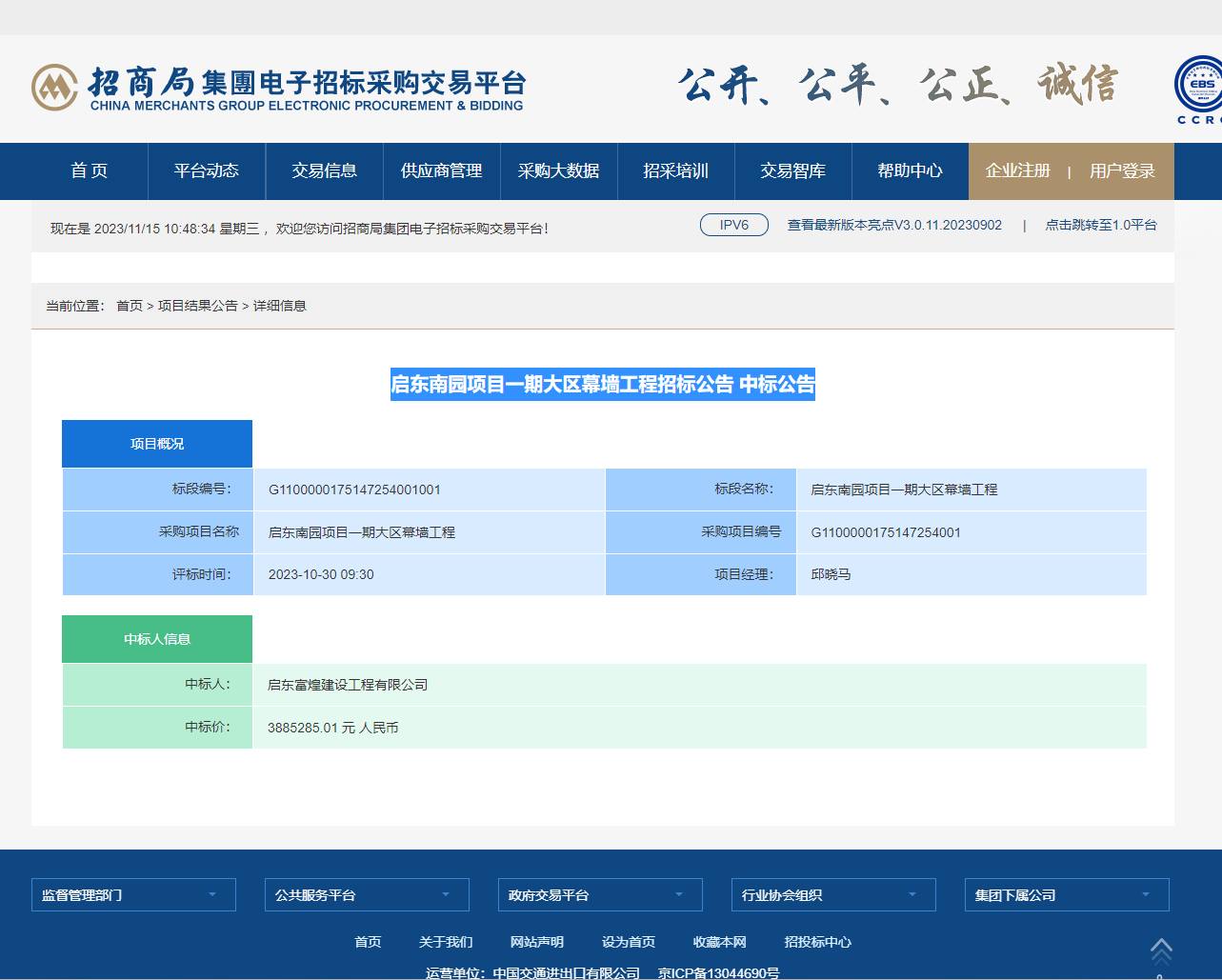Click the 公开、公平、公正、诚信 slogan banner
This screenshot has height=980, width=1222.
coord(897,85)
